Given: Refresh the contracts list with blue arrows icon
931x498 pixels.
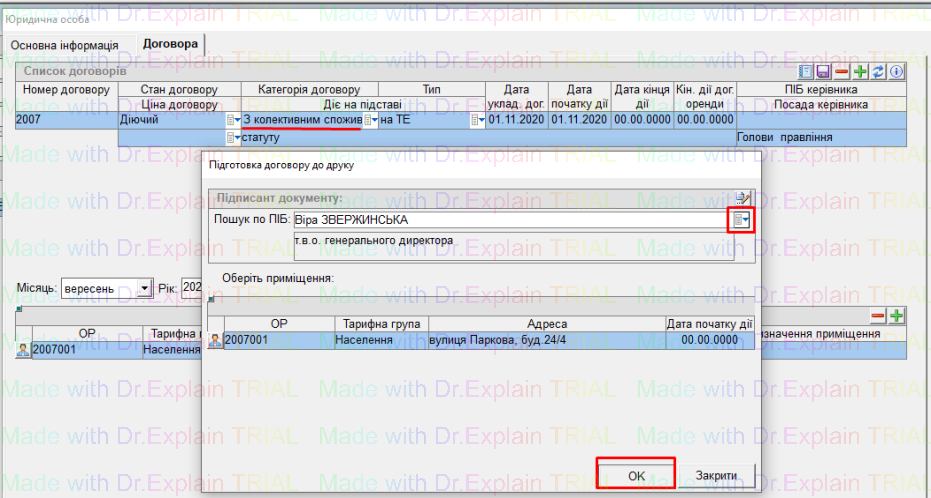Looking at the screenshot, I should pos(878,72).
